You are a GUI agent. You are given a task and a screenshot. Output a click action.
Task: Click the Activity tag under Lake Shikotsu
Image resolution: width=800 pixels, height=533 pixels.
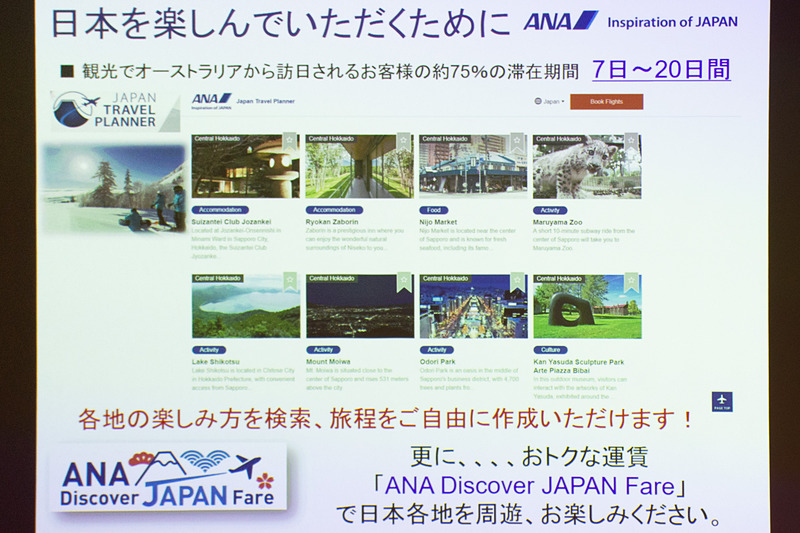[209, 350]
